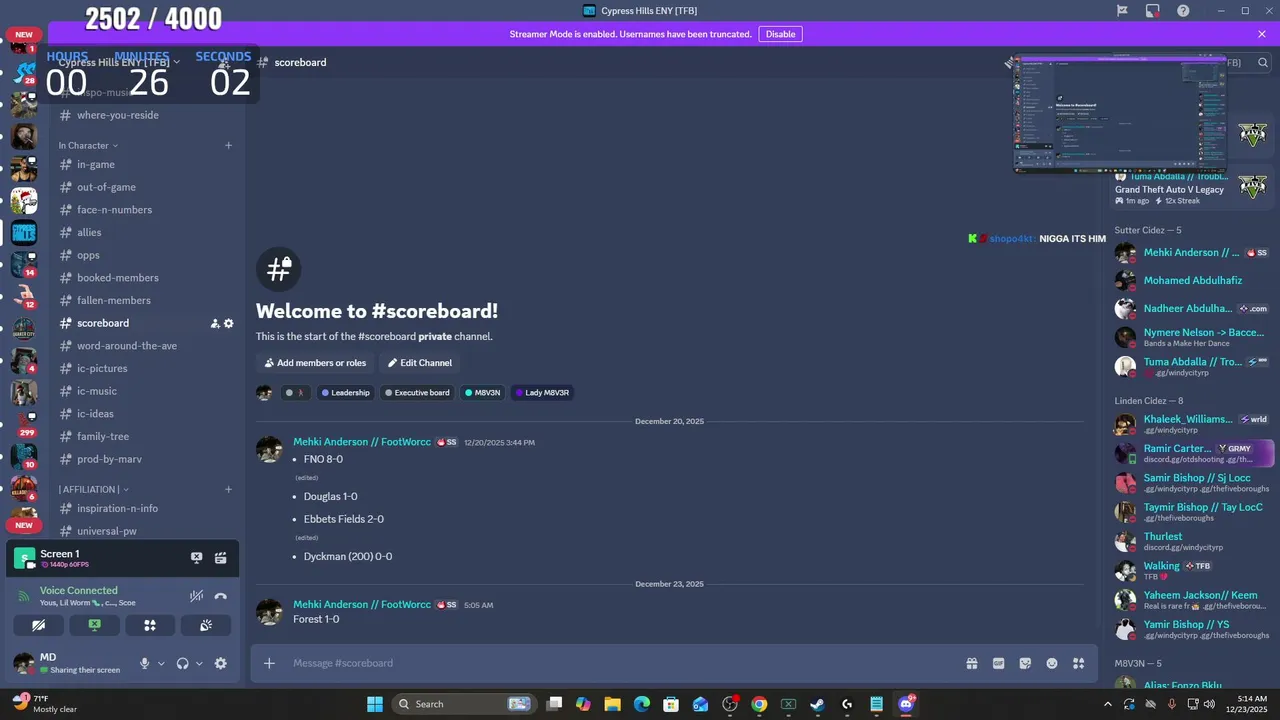Click the Edit Channel button
Screen dimensions: 1280x720
(420, 363)
